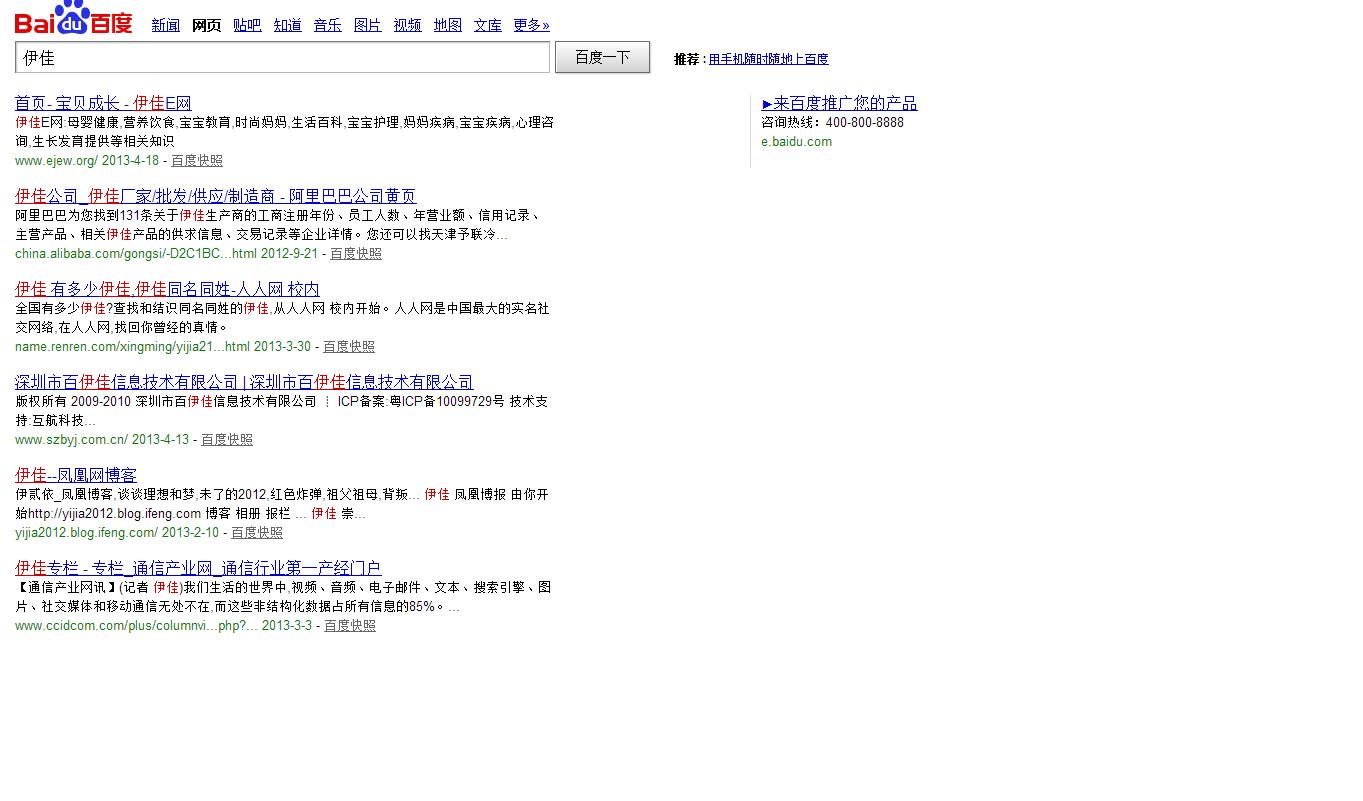The width and height of the screenshot is (1363, 801).
Task: Open the 视频 navigation link
Action: (408, 25)
